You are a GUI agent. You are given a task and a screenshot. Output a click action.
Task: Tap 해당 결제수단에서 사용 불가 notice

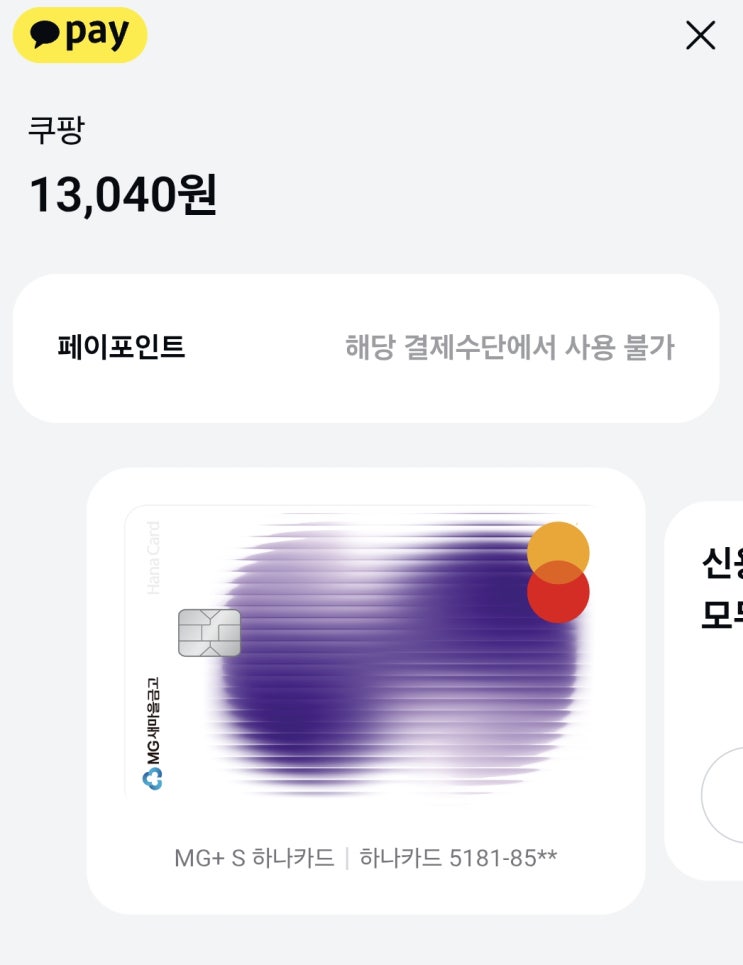(509, 347)
